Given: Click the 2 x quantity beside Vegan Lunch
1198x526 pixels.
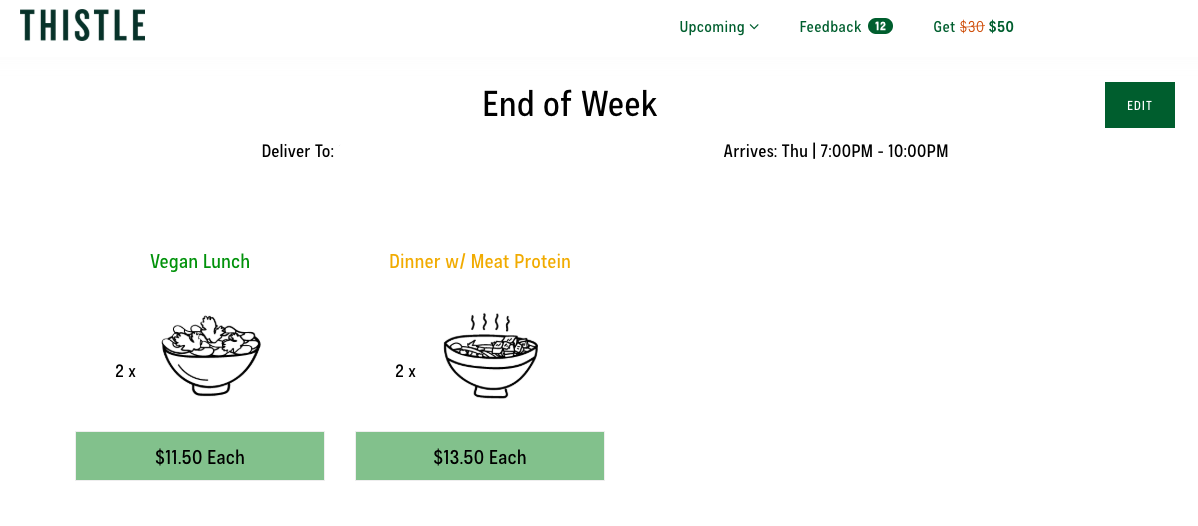Looking at the screenshot, I should coord(125,372).
